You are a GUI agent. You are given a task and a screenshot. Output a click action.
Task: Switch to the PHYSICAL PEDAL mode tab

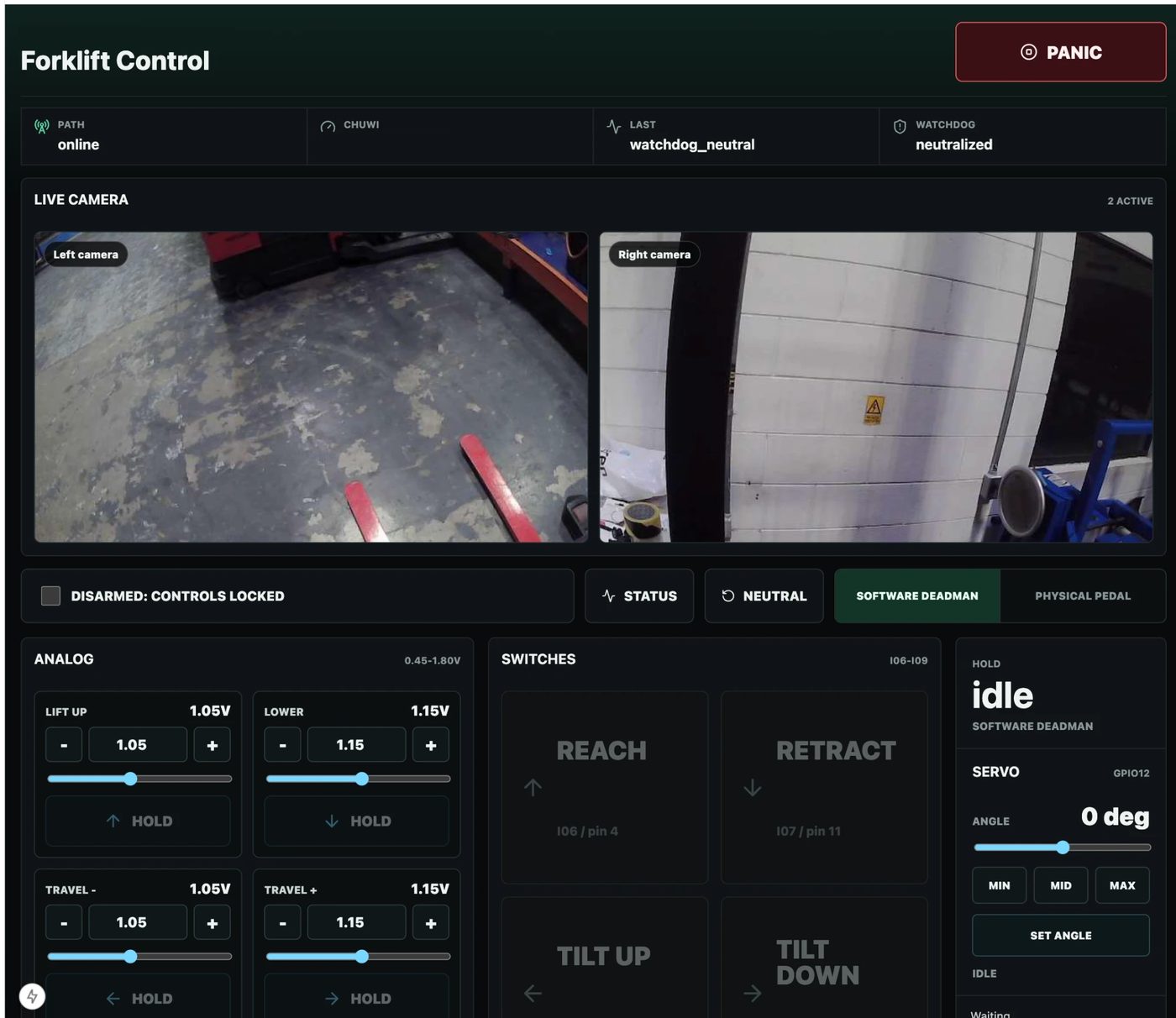coord(1083,596)
